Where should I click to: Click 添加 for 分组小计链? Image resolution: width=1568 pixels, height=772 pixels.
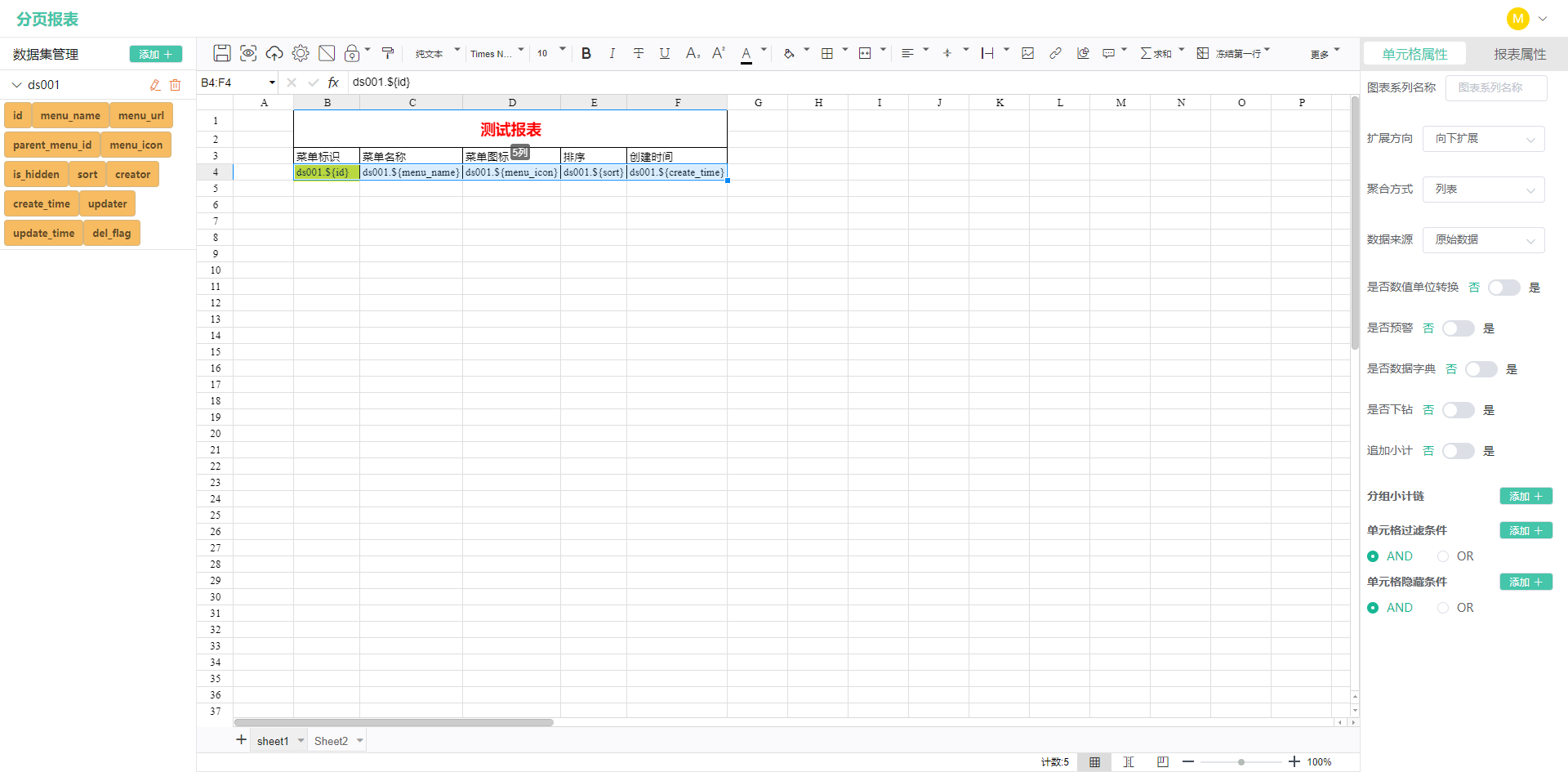click(x=1526, y=497)
